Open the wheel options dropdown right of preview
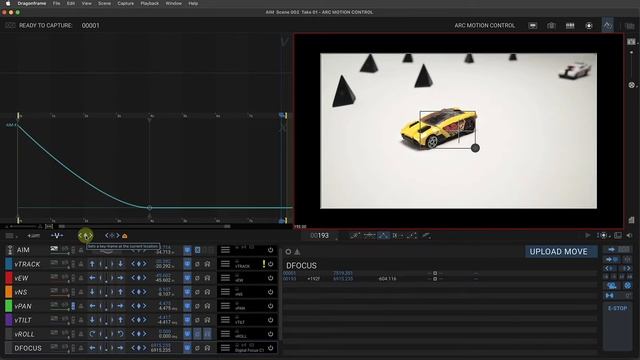 point(632,85)
